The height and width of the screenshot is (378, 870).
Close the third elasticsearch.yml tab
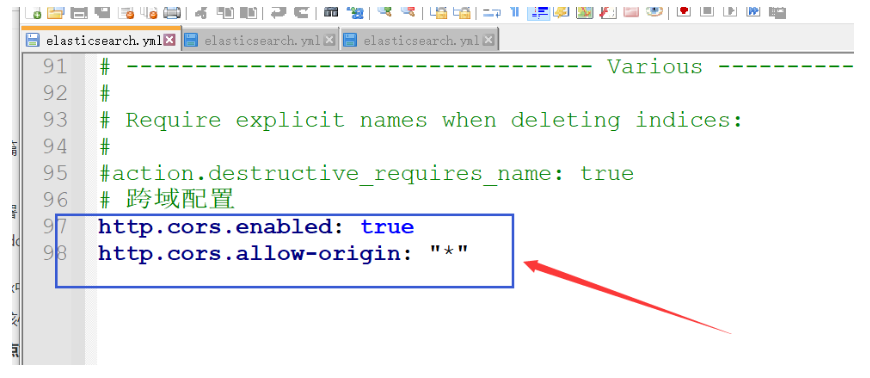tap(488, 40)
